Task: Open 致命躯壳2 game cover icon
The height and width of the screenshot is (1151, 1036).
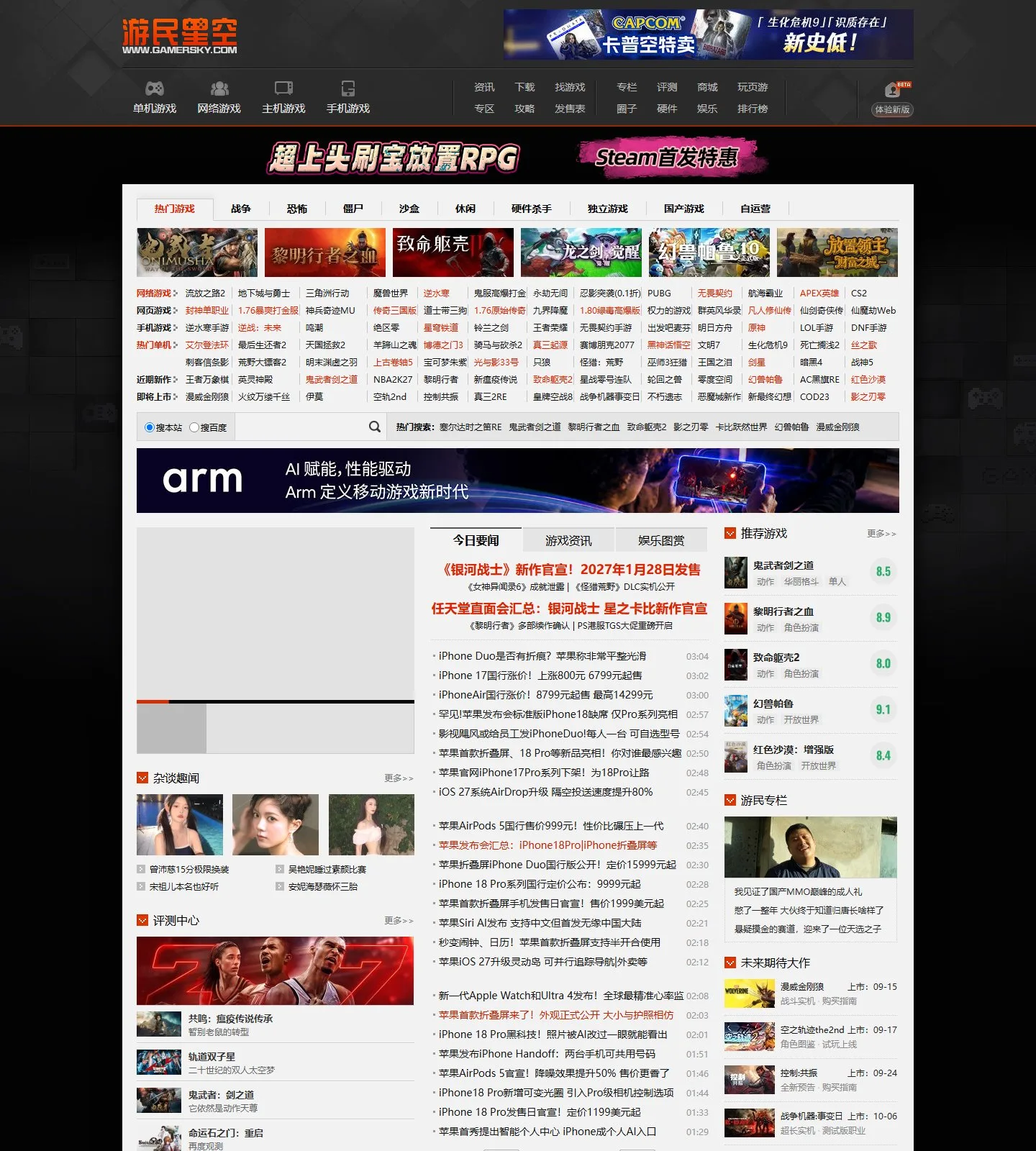Action: click(736, 665)
